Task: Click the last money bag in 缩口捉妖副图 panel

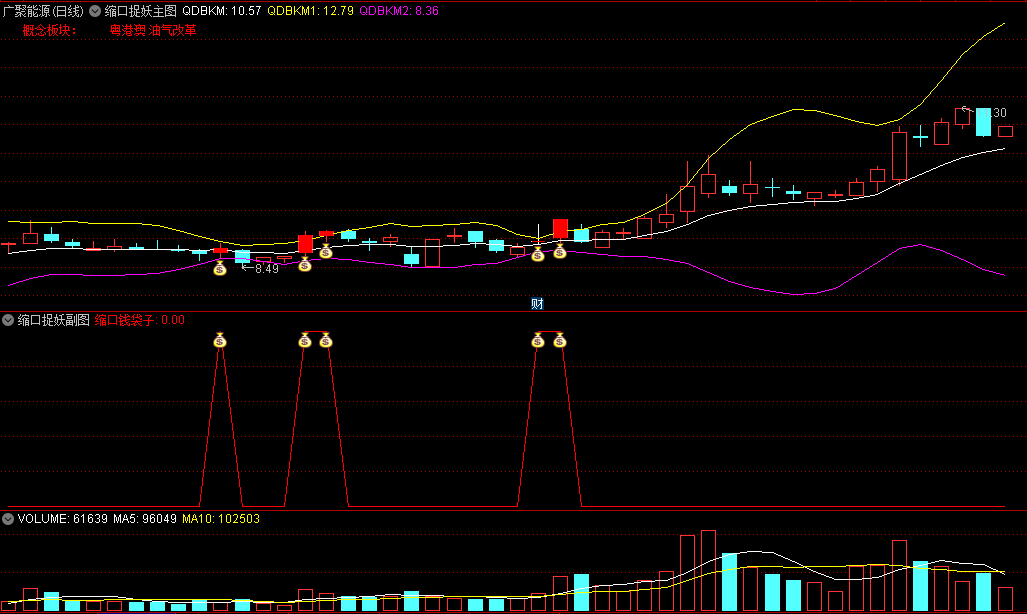Action: (559, 340)
